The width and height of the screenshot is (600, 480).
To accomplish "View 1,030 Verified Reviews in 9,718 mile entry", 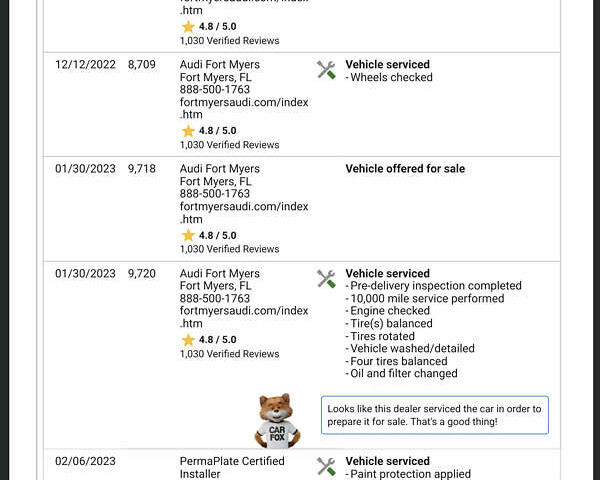I will tap(229, 249).
